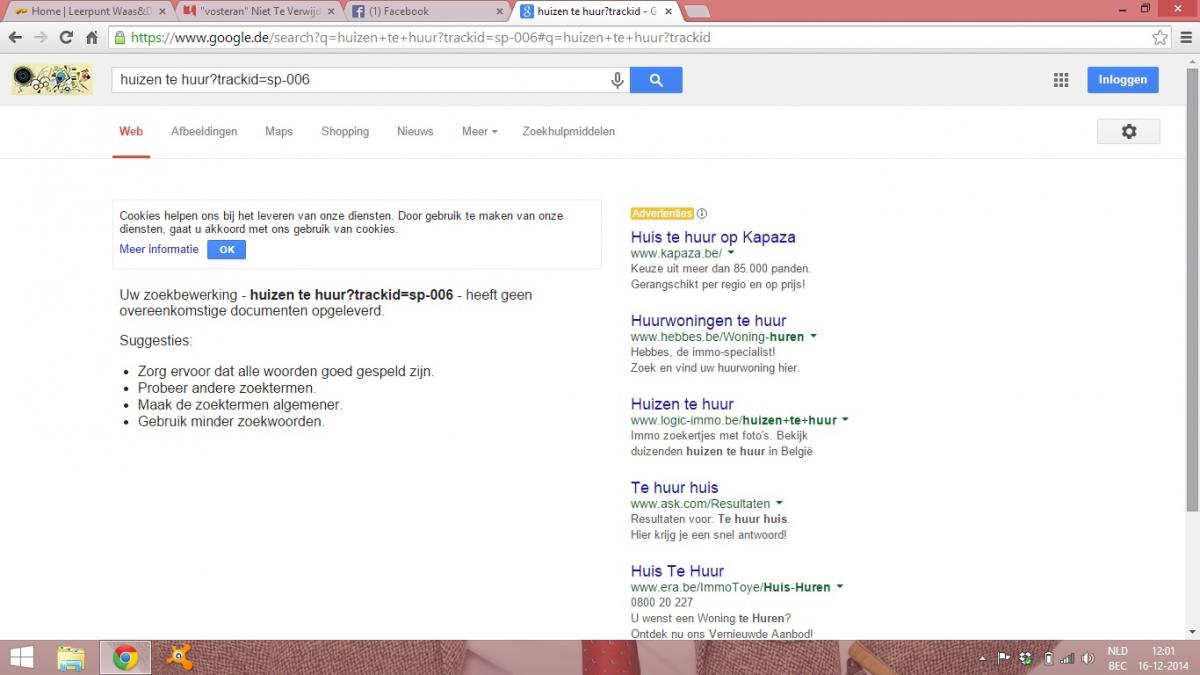Open the Huis te huur op Kapaza ad
This screenshot has height=675, width=1200.
(713, 237)
